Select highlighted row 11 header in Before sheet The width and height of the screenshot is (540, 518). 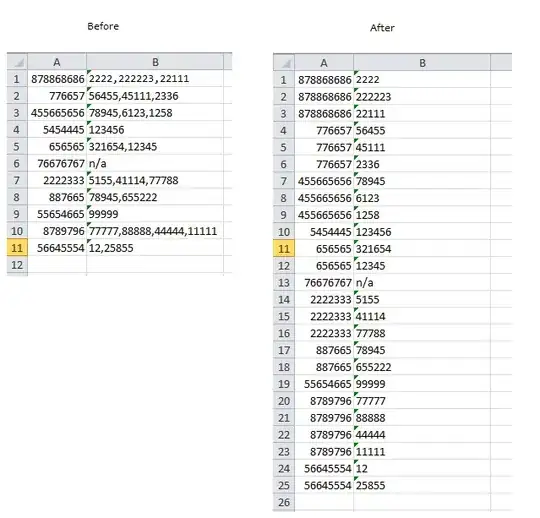pos(17,248)
